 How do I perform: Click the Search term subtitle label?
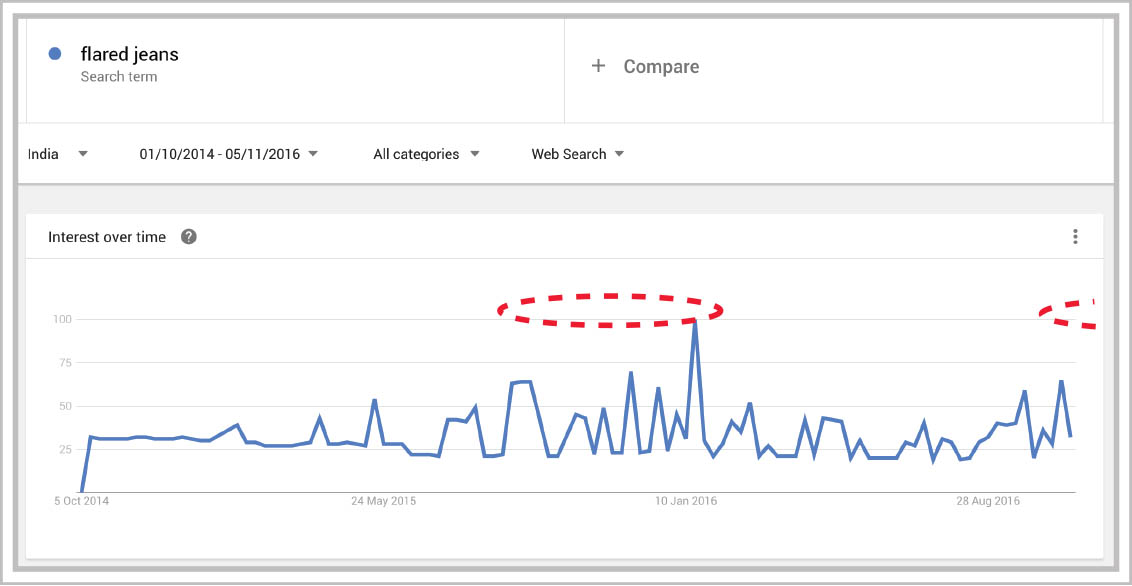[x=119, y=77]
